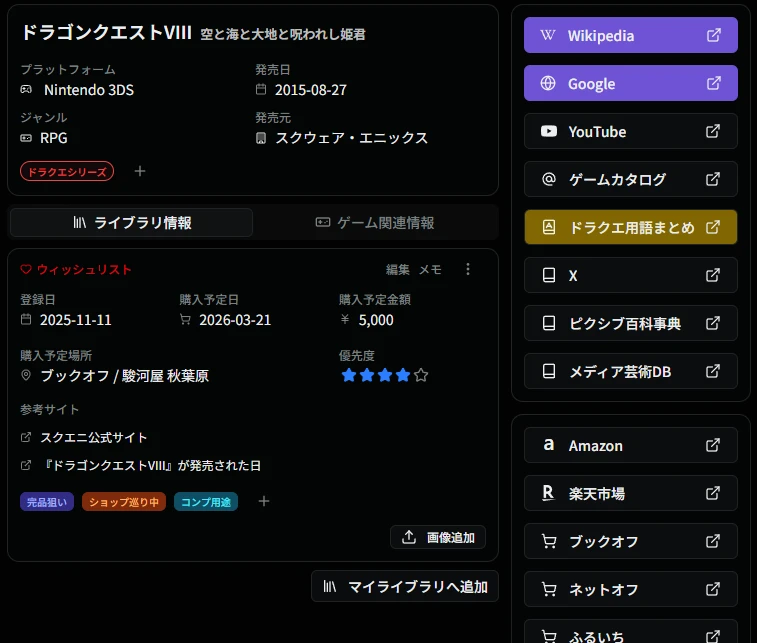The image size is (757, 643).
Task: Click external-link arrow on 楽天市場 row
Action: point(713,493)
